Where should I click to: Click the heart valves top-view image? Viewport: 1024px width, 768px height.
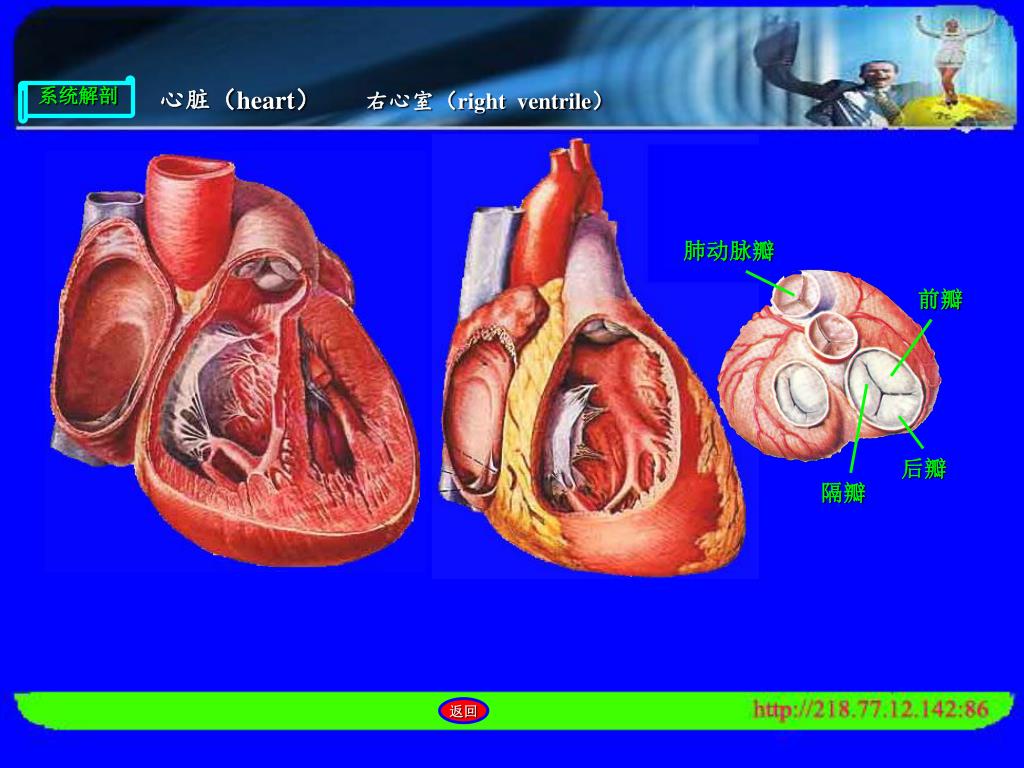(x=828, y=366)
